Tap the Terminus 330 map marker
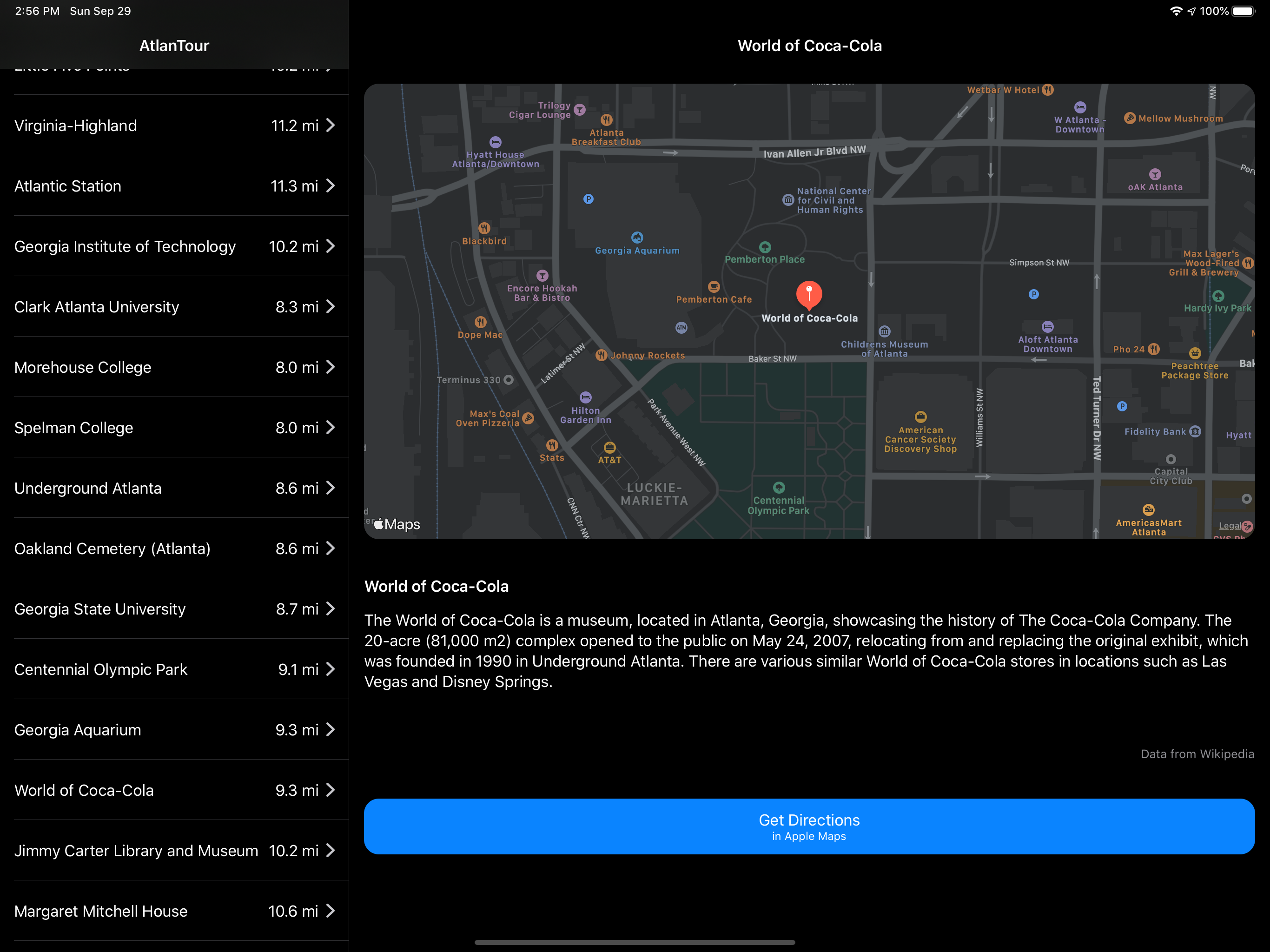 [x=509, y=379]
